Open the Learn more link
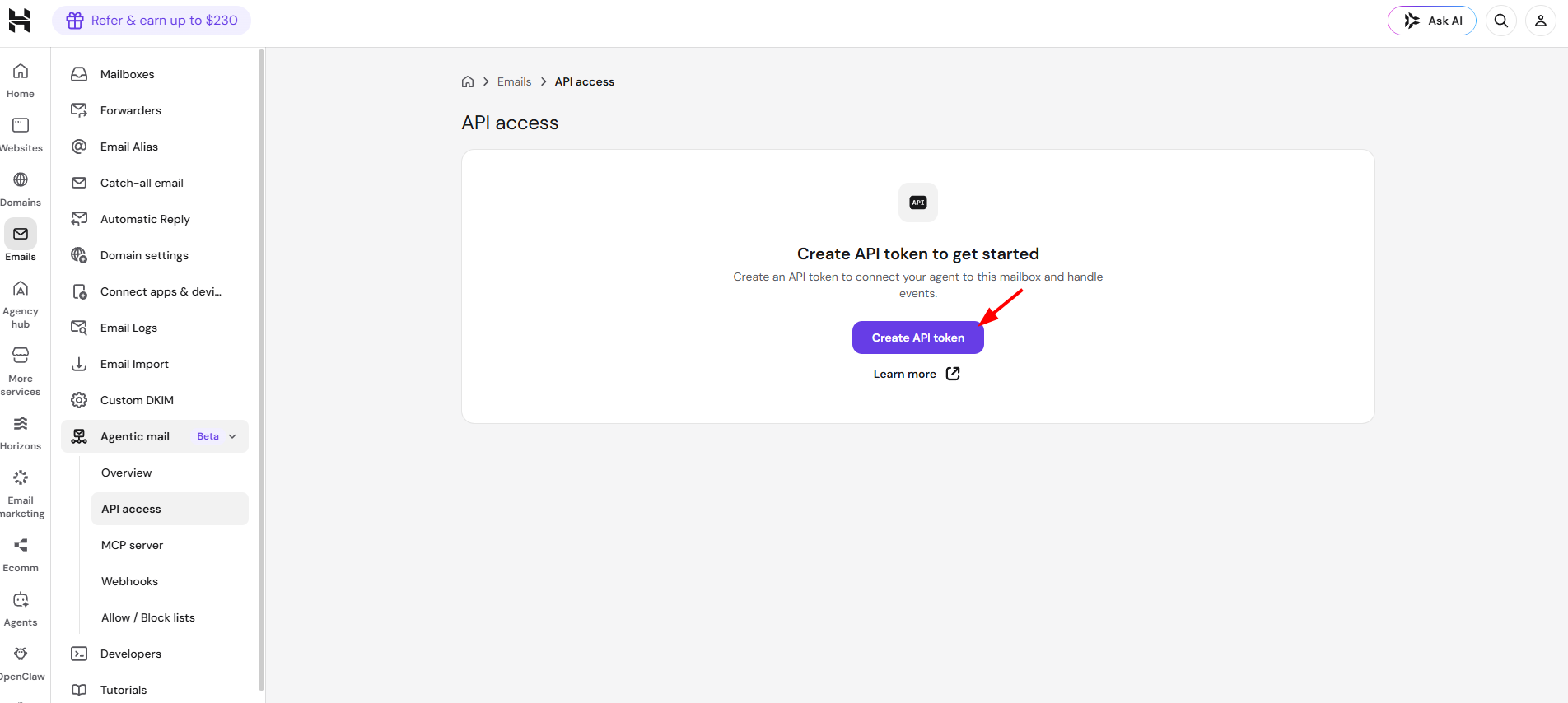The height and width of the screenshot is (703, 1568). tap(917, 374)
